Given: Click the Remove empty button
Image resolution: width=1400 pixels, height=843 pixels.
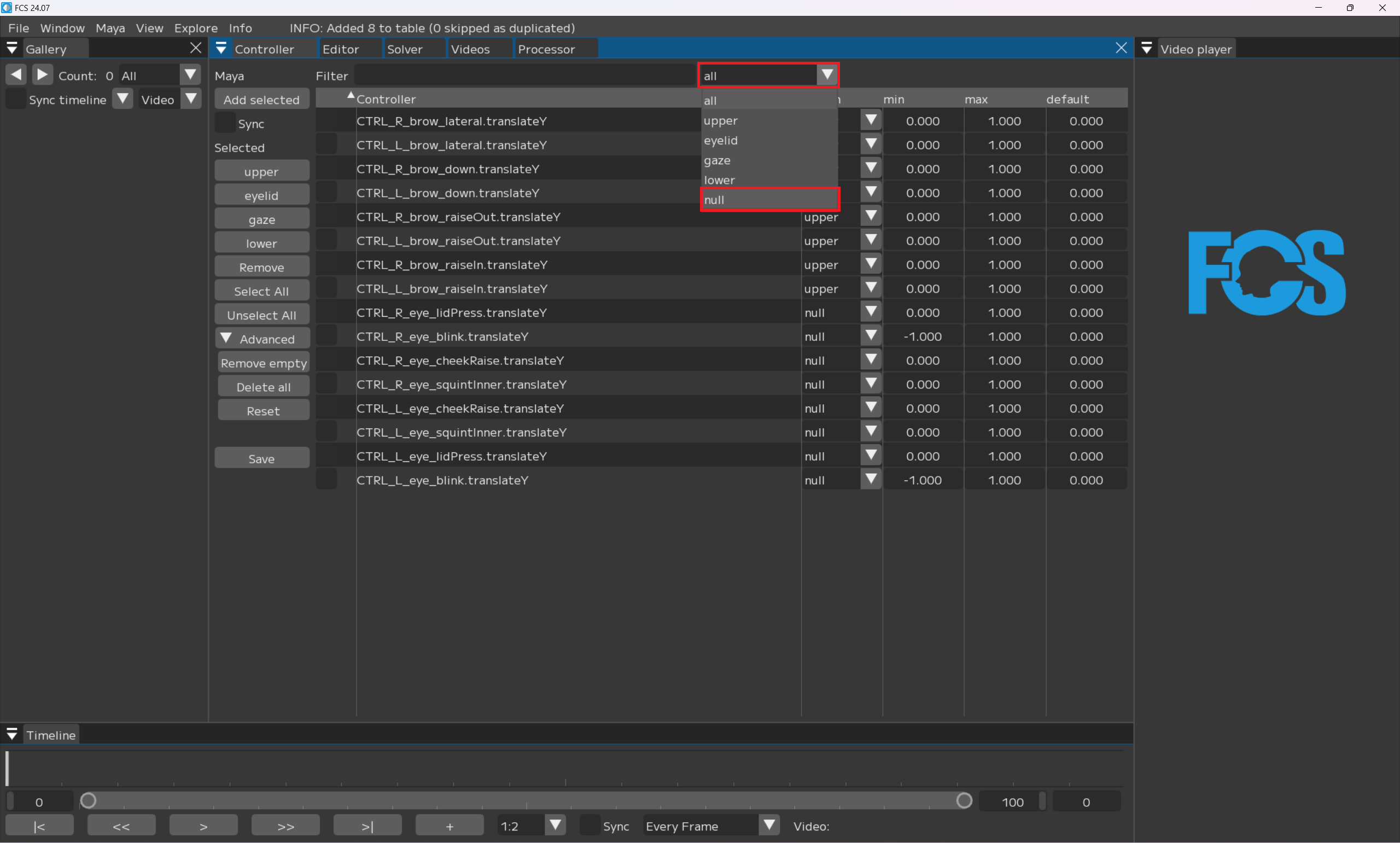Looking at the screenshot, I should click(264, 363).
